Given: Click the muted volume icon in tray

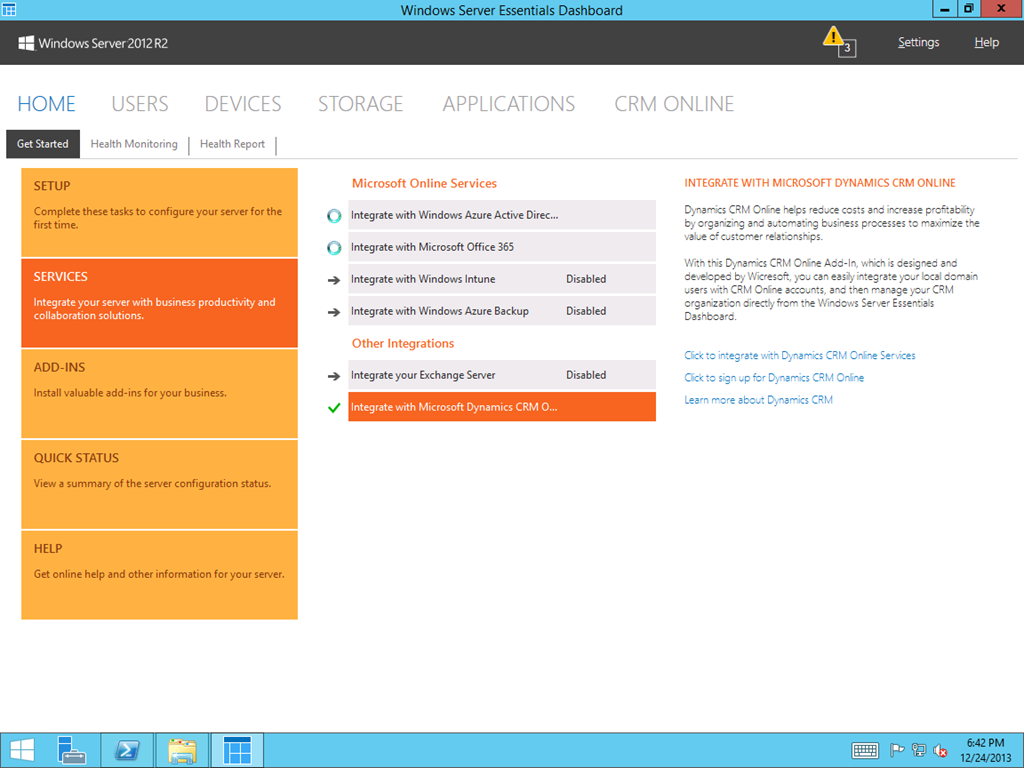Looking at the screenshot, I should click(941, 750).
